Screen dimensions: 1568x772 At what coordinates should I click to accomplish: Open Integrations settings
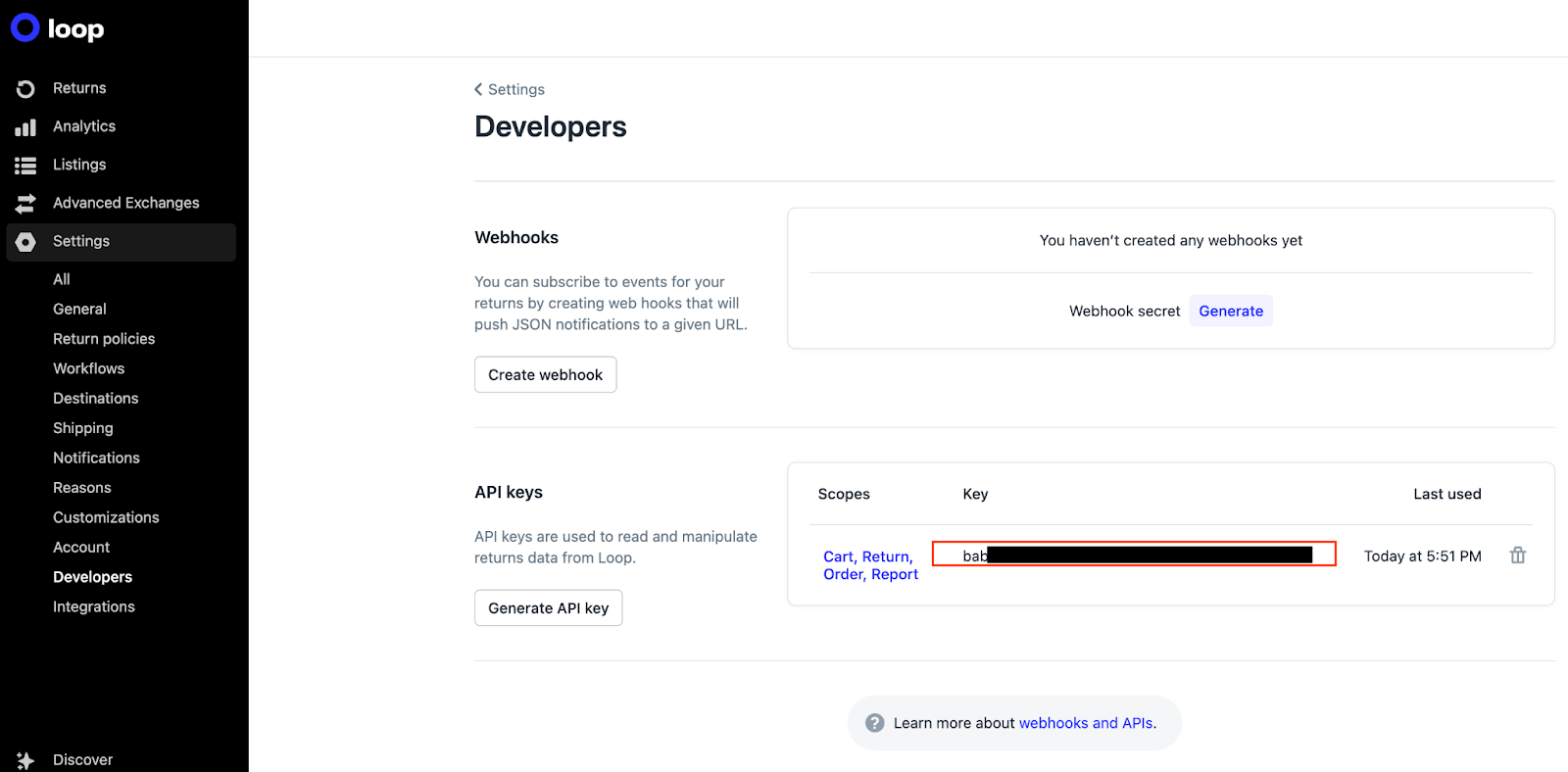coord(94,607)
